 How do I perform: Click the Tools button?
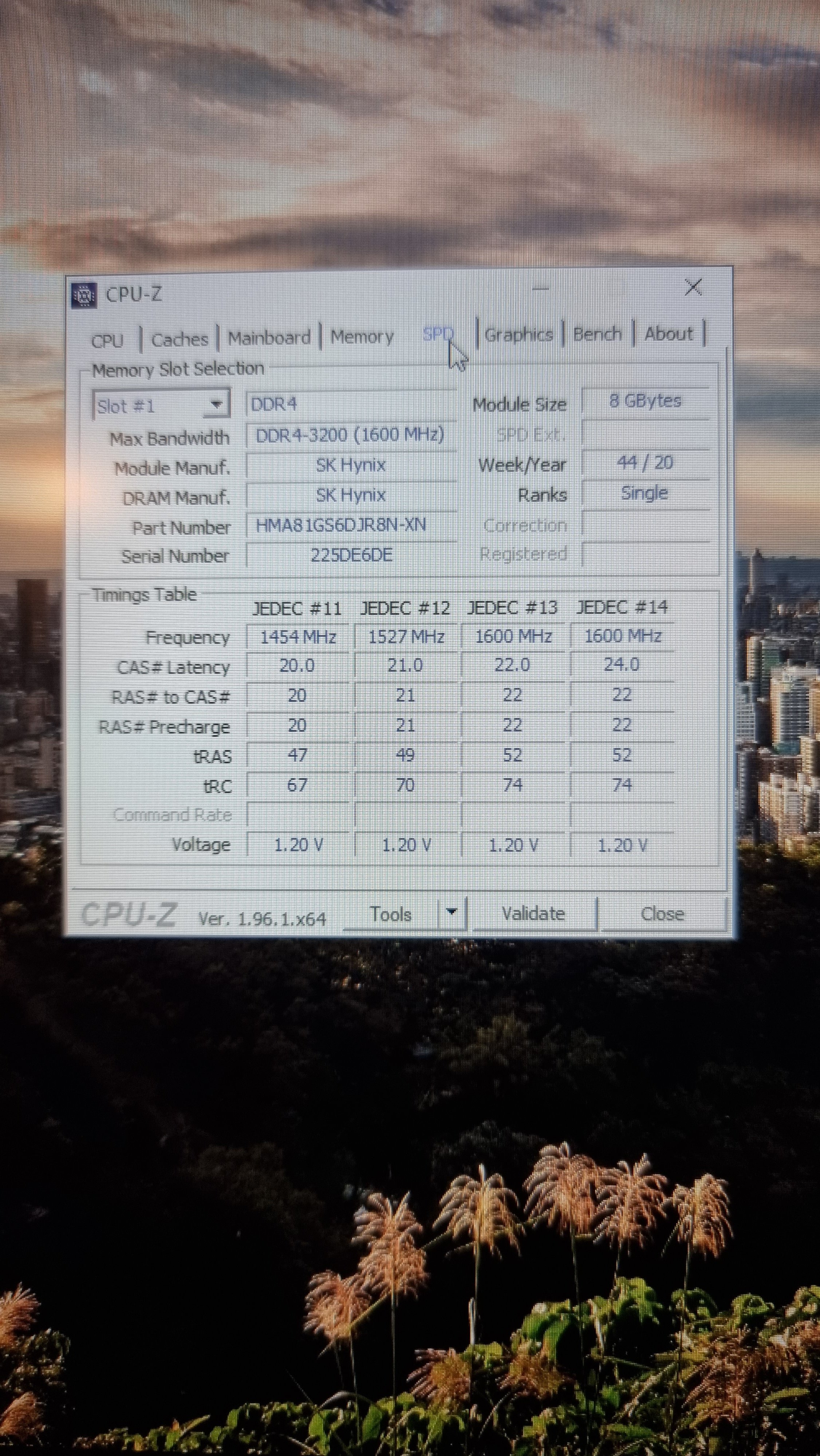click(390, 914)
